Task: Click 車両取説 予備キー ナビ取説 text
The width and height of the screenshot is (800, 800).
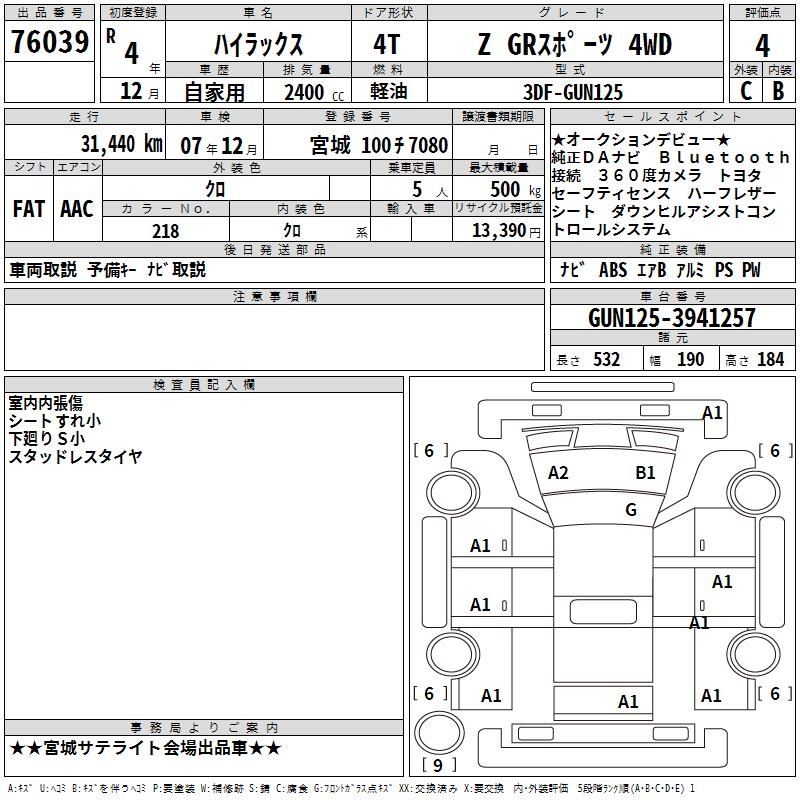Action: (x=108, y=269)
